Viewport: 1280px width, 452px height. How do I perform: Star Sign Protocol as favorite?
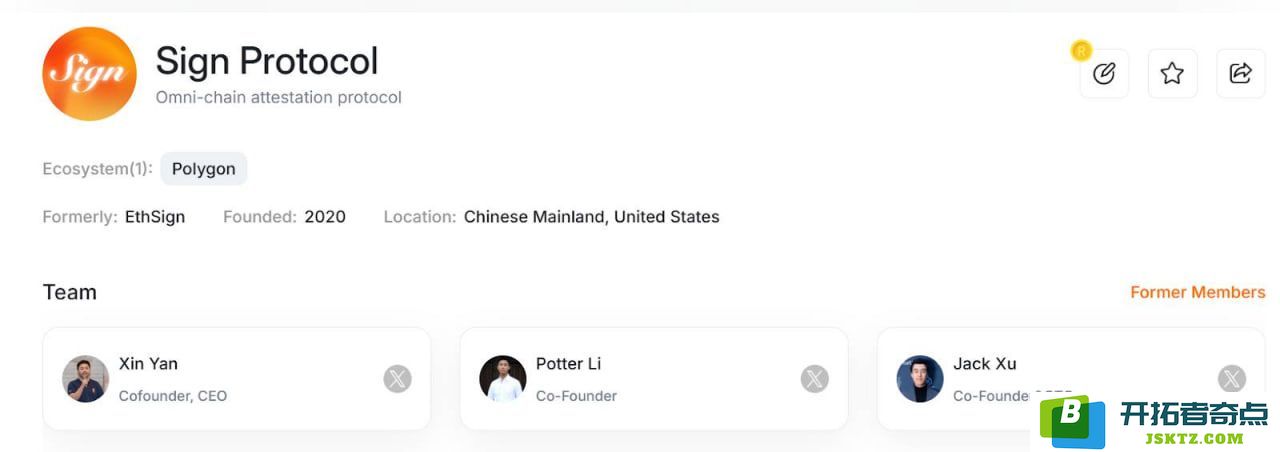[x=1172, y=73]
